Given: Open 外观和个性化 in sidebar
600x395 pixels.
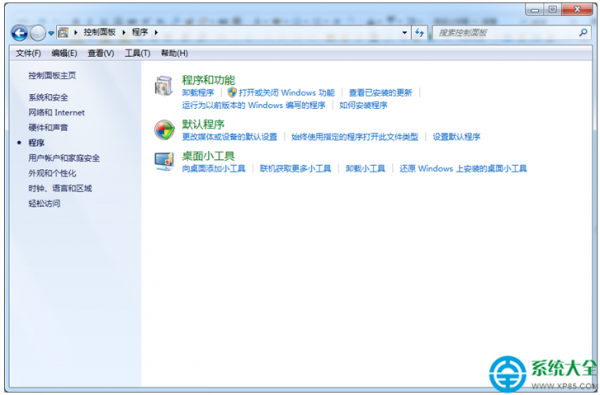Looking at the screenshot, I should [52, 173].
